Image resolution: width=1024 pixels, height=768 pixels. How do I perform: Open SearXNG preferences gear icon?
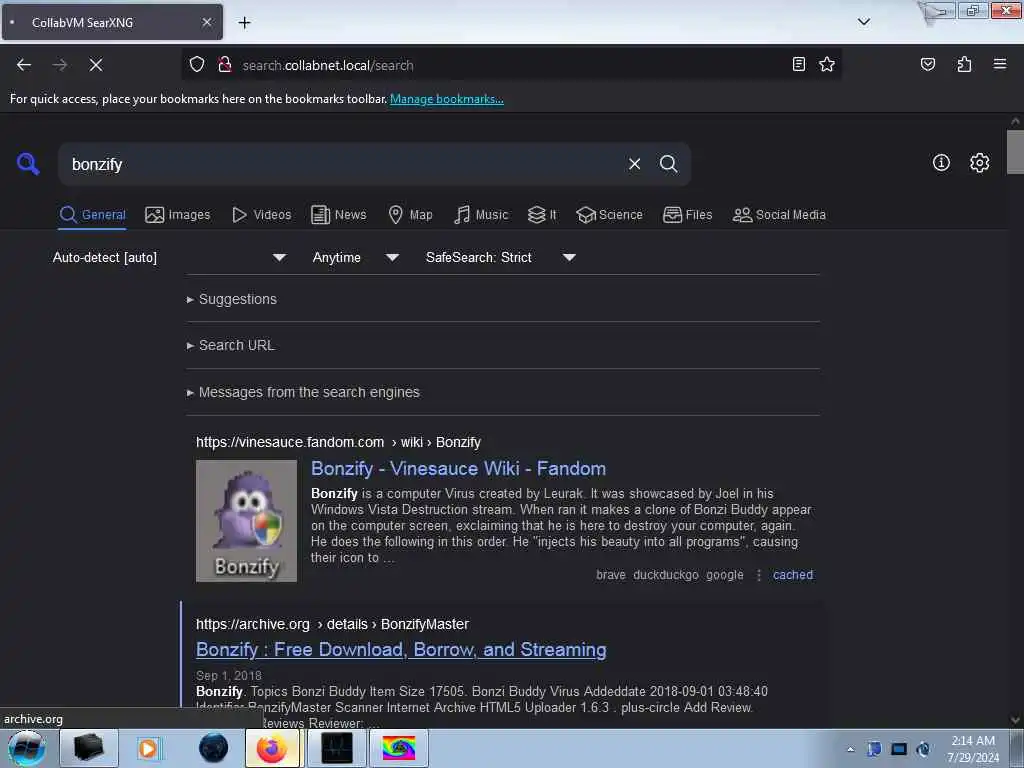pyautogui.click(x=979, y=163)
